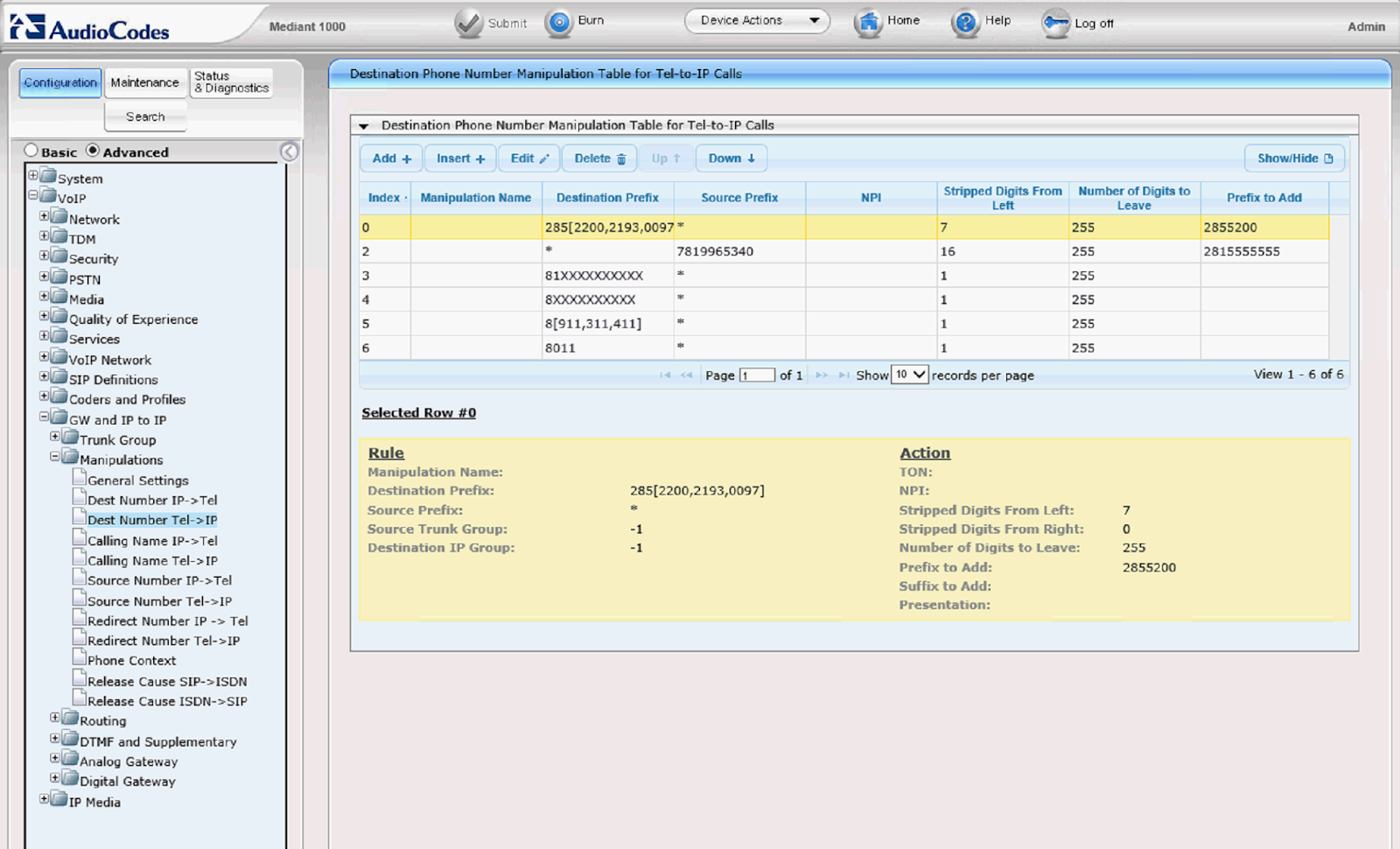Click Edit to modify the selected rule
This screenshot has height=849, width=1400.
[x=528, y=158]
